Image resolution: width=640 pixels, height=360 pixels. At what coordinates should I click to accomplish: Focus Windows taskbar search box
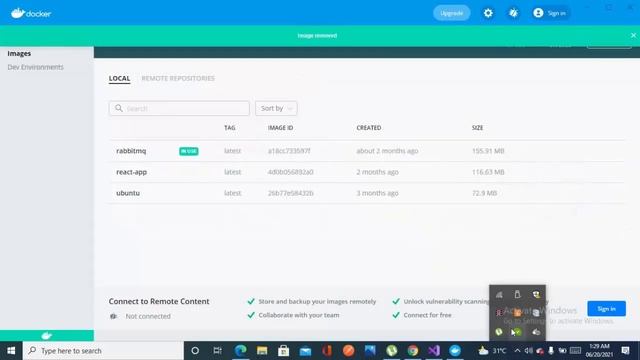click(103, 351)
